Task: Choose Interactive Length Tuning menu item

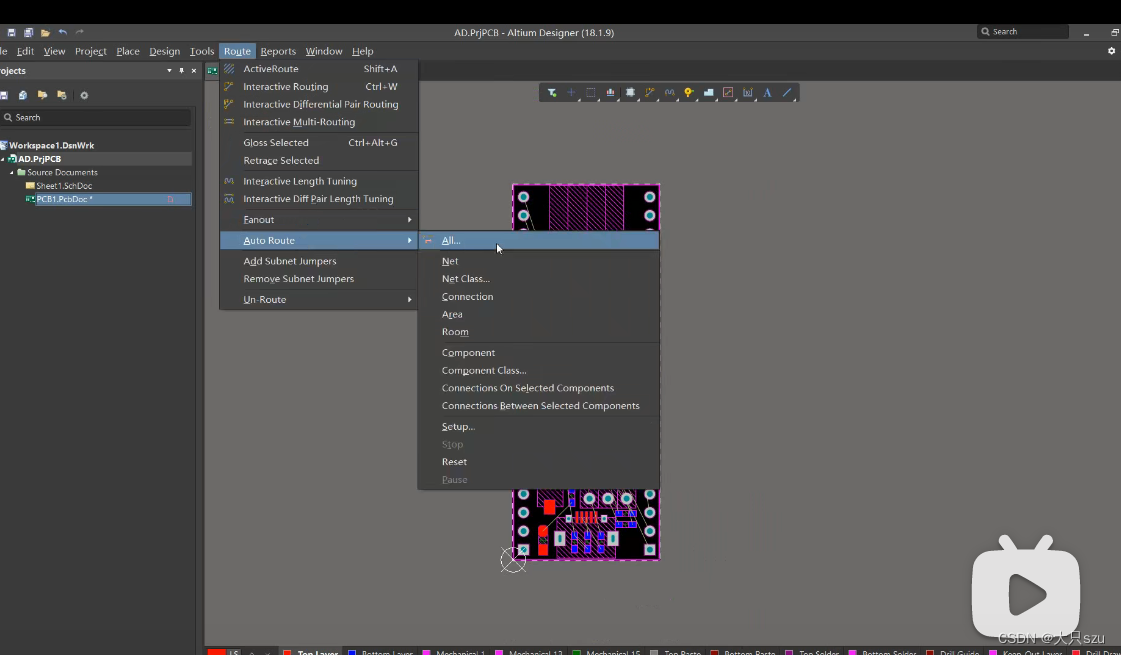Action: pyautogui.click(x=319, y=181)
